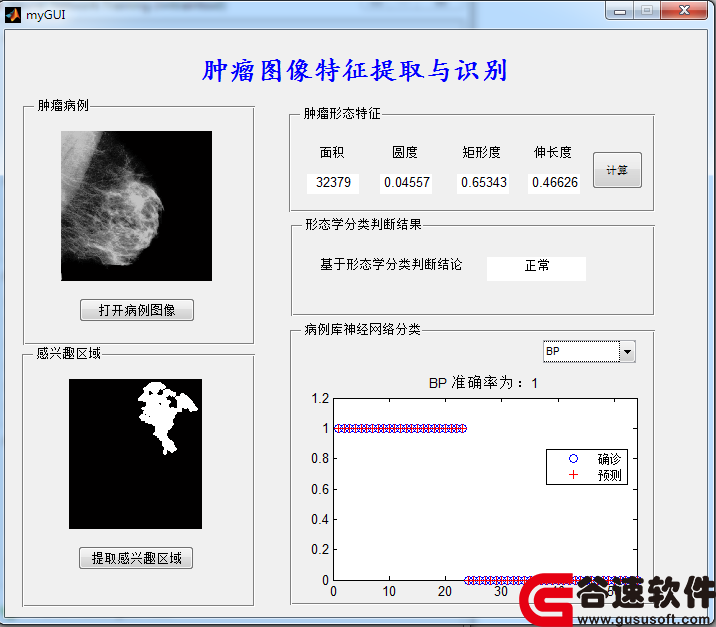Image resolution: width=716 pixels, height=627 pixels.
Task: Click the 提取感兴趣区域 button
Action: coord(136,558)
